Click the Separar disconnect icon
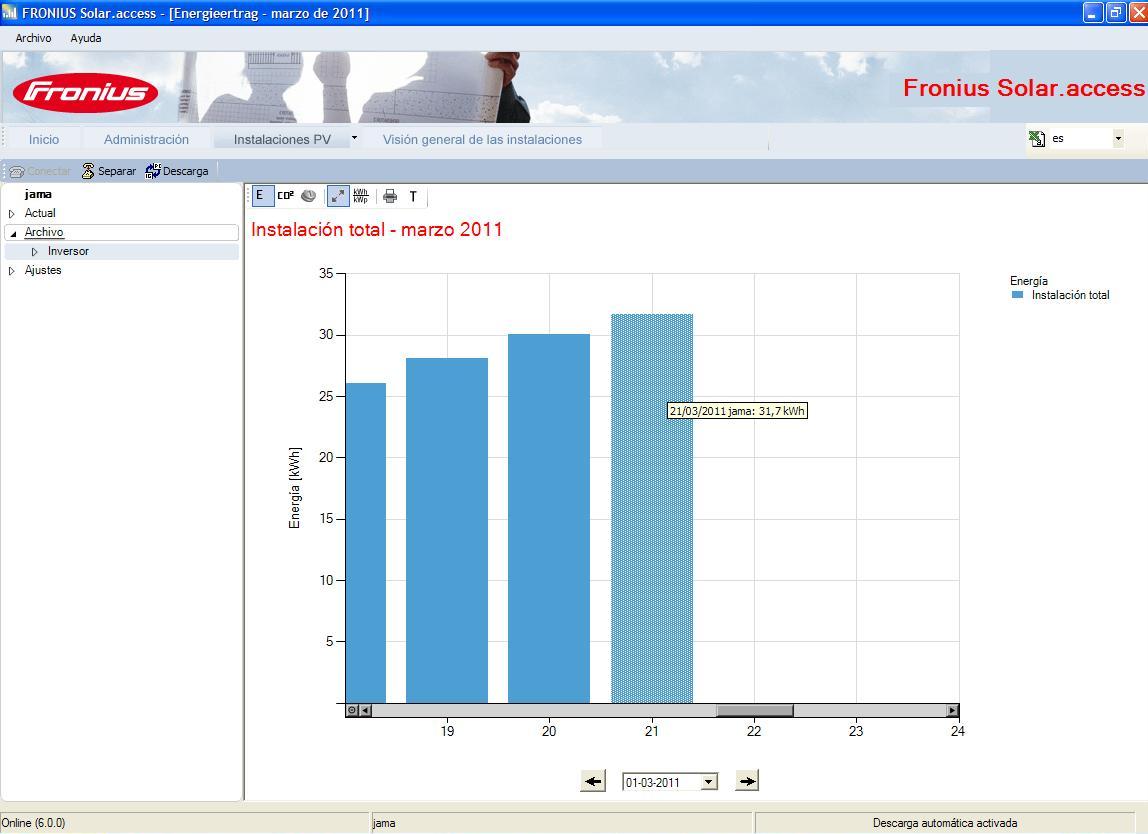 [x=88, y=171]
